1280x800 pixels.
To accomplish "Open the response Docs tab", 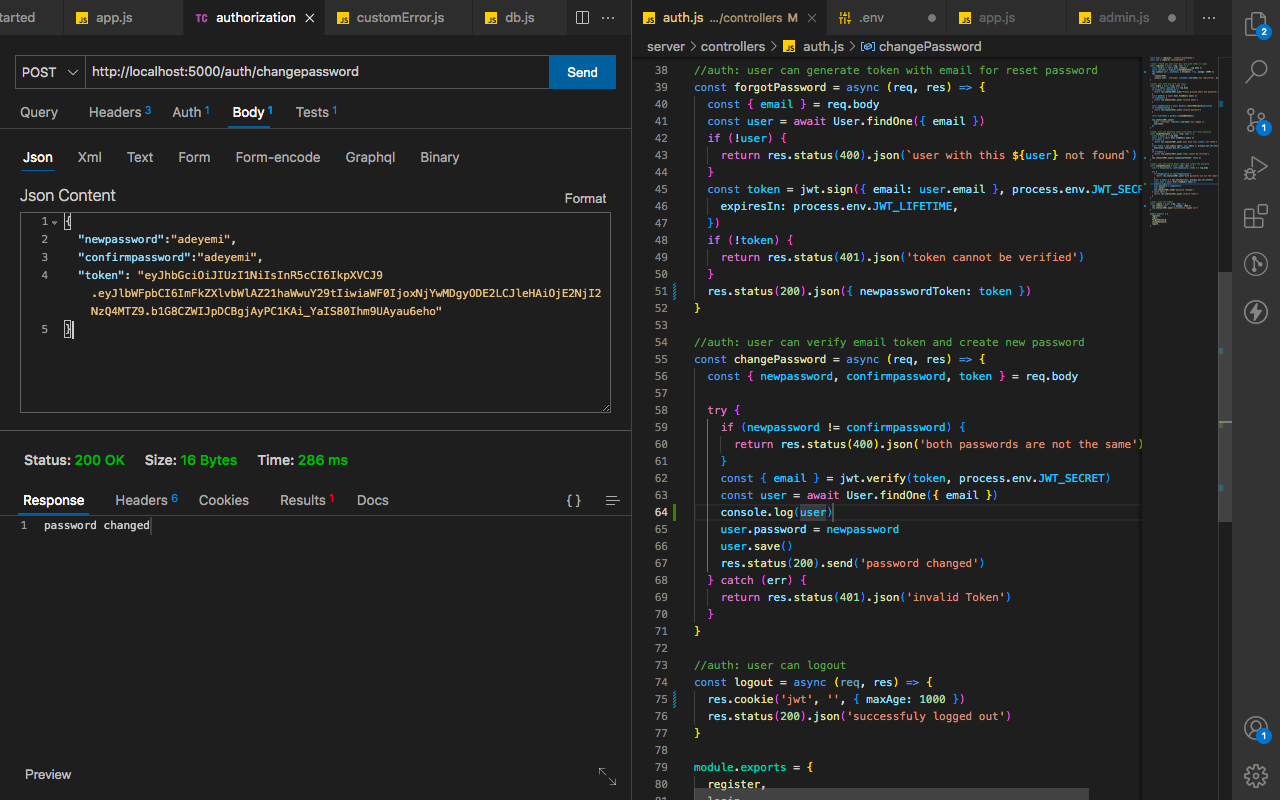I will [373, 500].
